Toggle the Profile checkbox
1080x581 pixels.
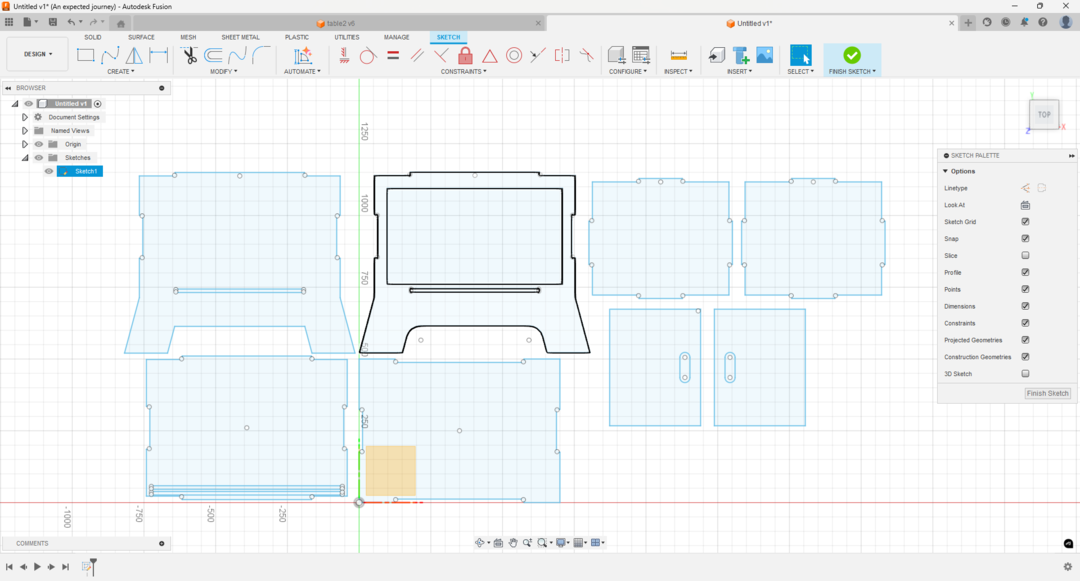pos(1025,273)
